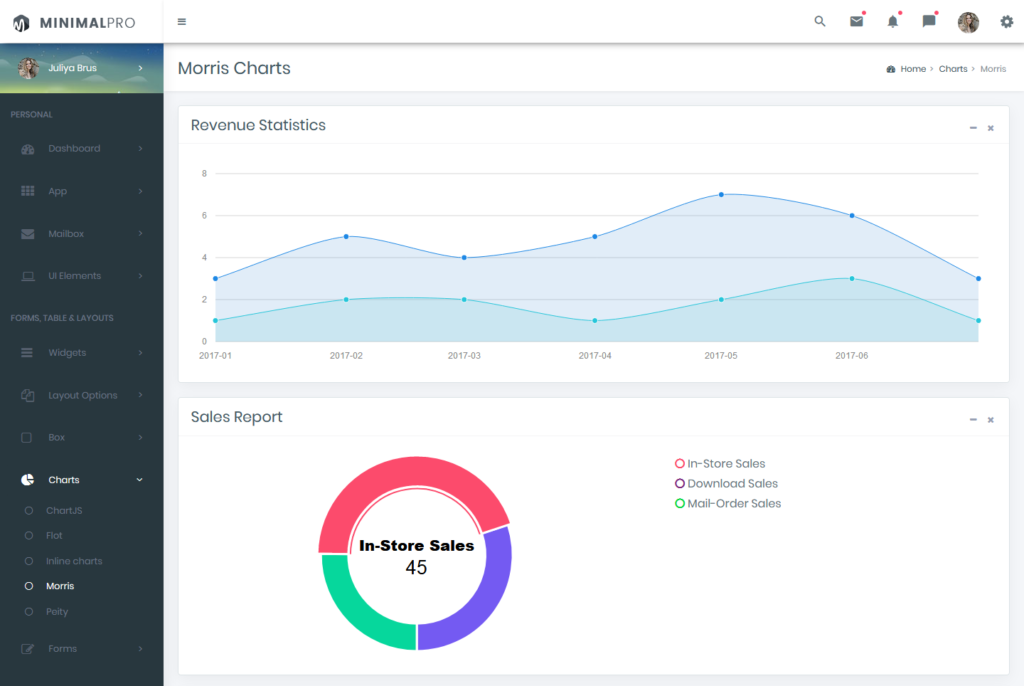Open the Widgets sidebar menu

tap(82, 352)
